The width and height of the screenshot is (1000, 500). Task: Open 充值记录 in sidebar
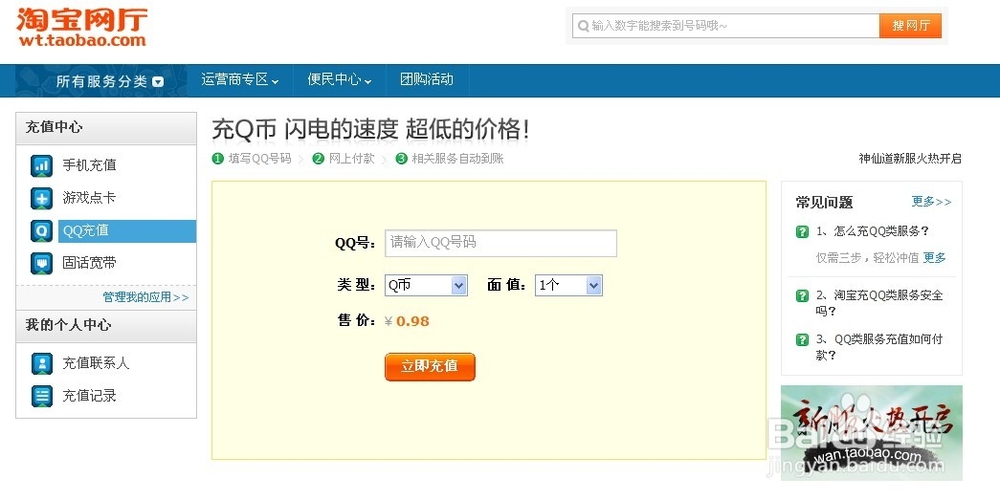[89, 396]
